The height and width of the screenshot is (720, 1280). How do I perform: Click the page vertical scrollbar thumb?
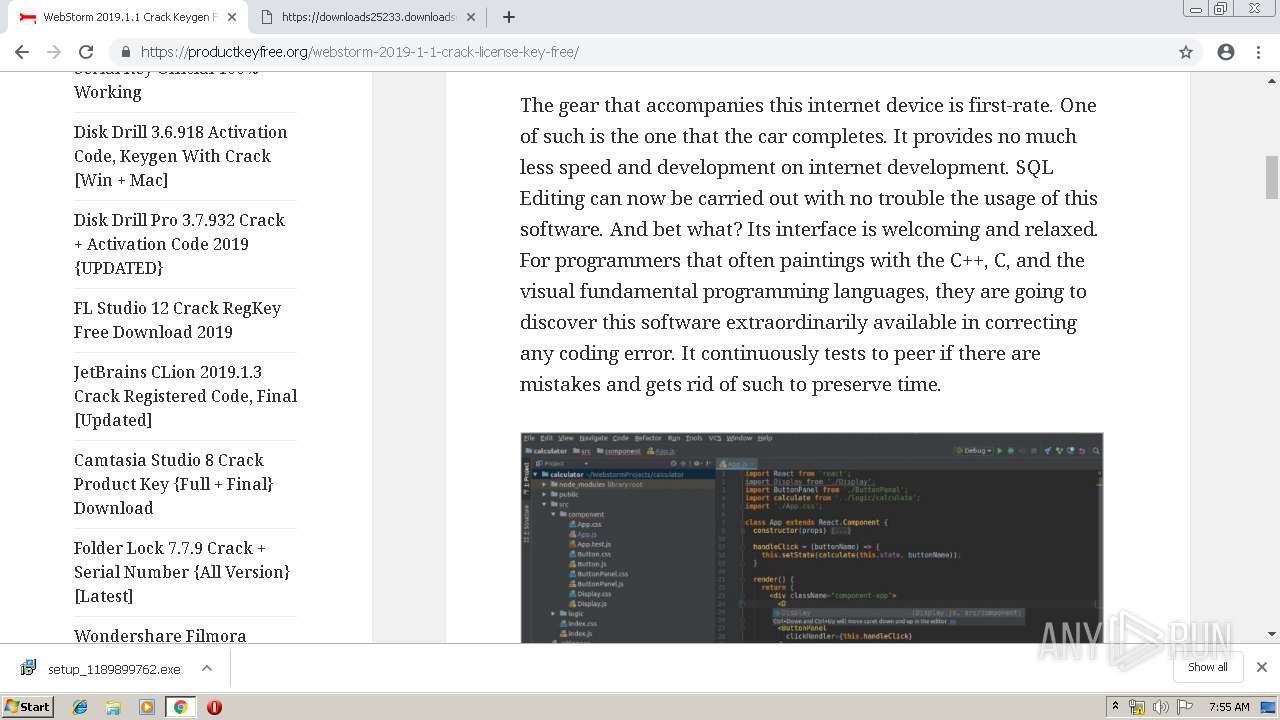(1272, 177)
